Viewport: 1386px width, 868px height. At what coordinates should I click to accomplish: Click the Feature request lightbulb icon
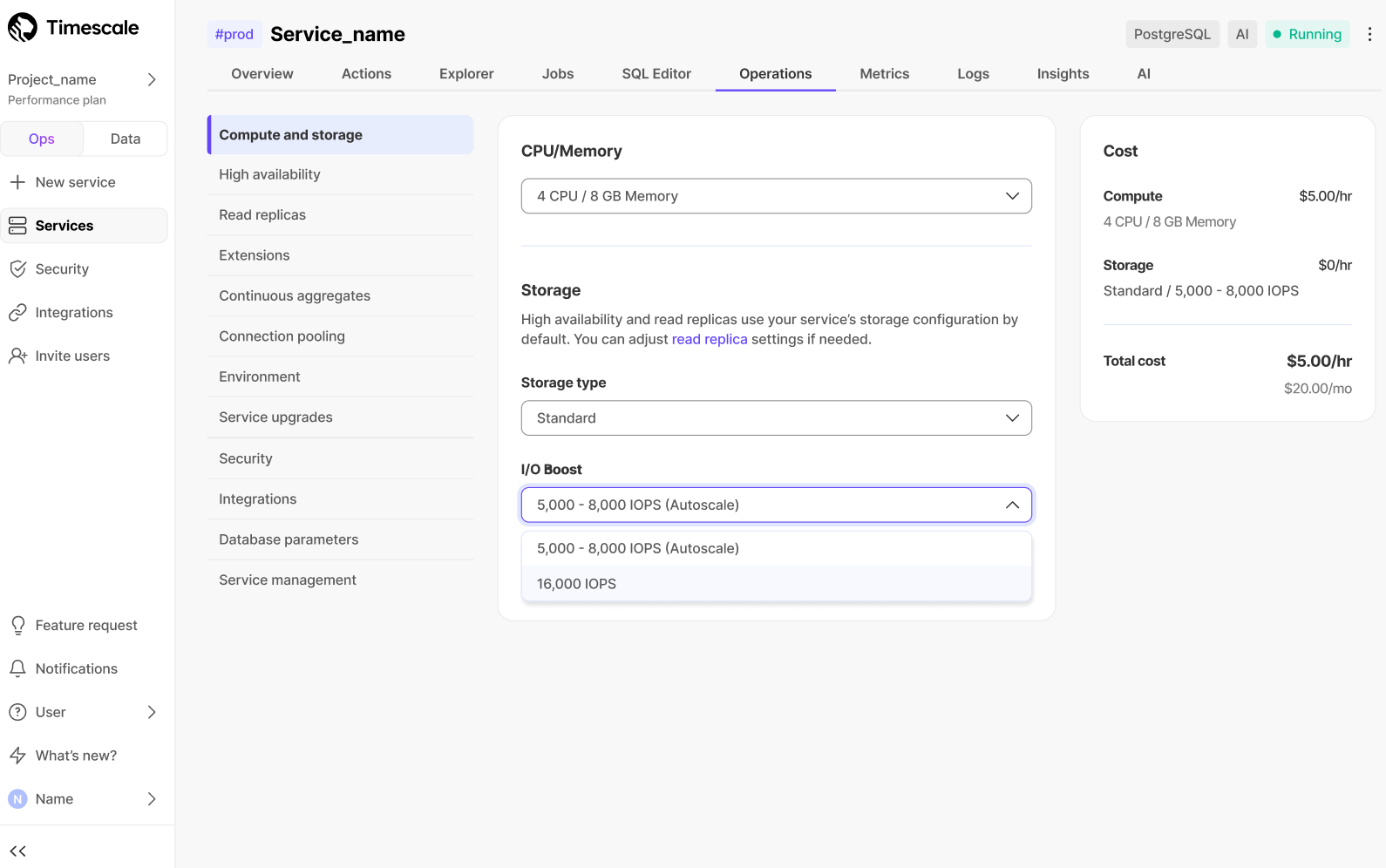[17, 626]
